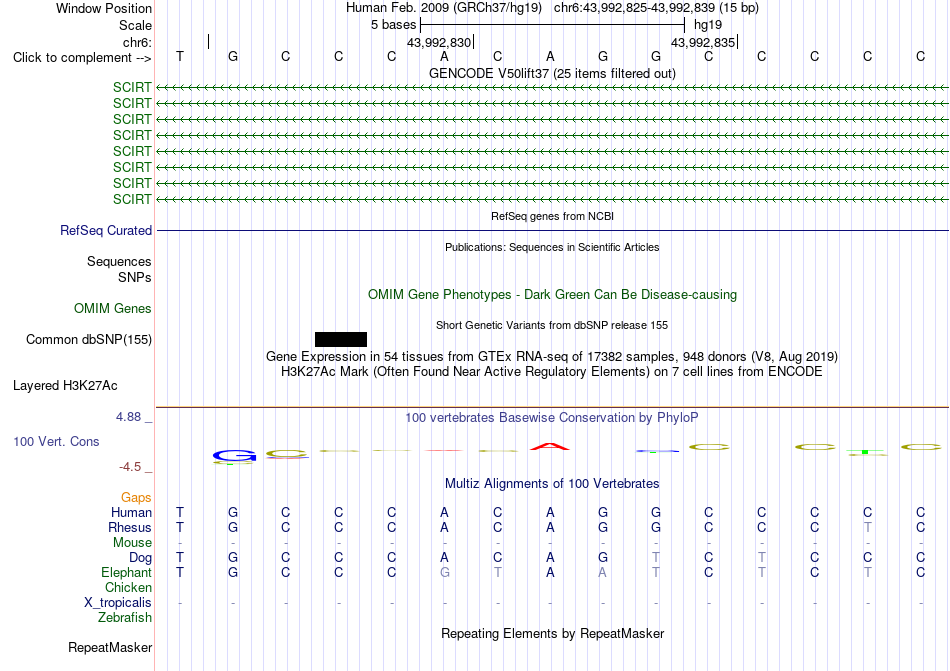Select the Gaps row label
950x671 pixels.
pyautogui.click(x=136, y=497)
